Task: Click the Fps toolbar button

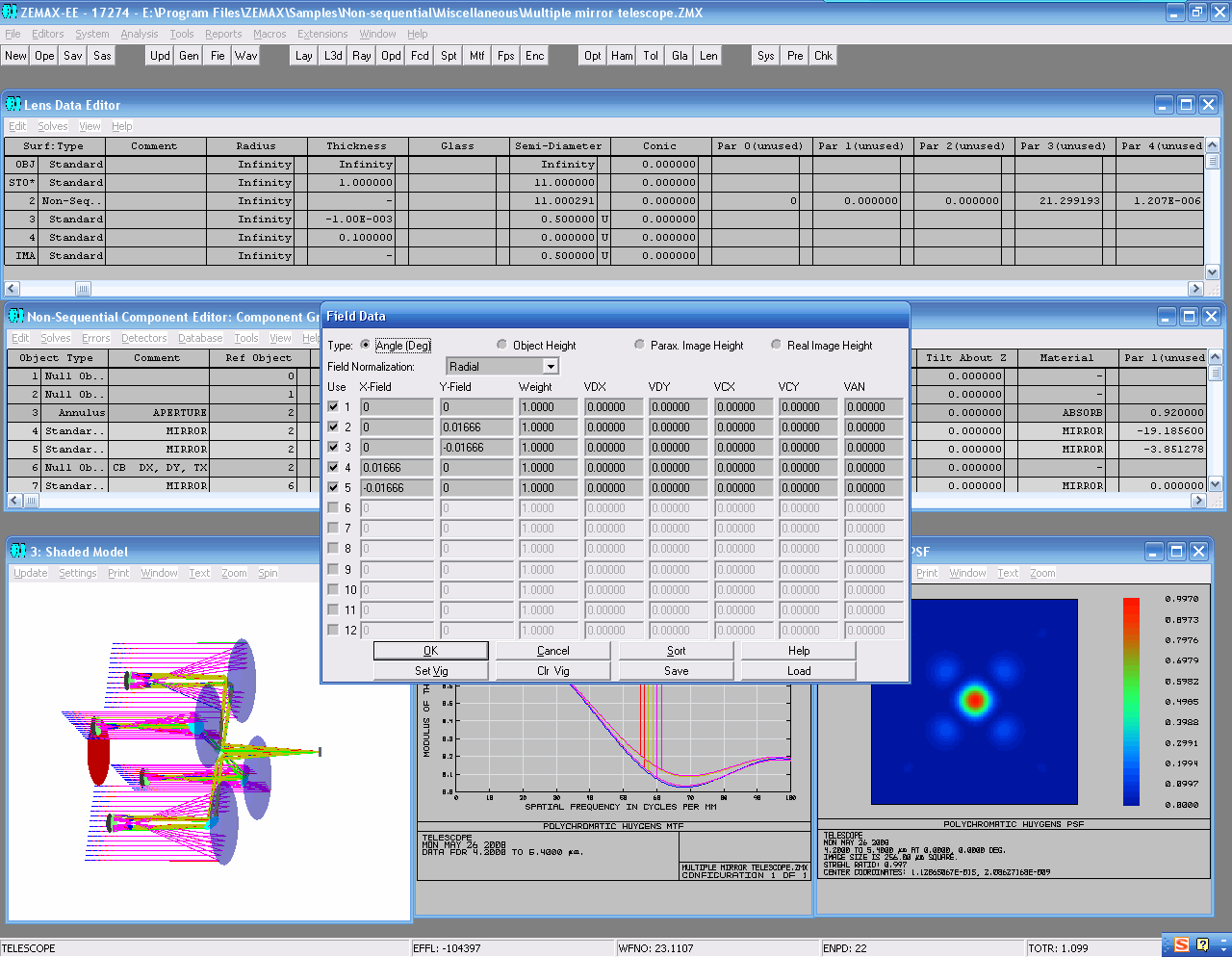Action: tap(506, 56)
